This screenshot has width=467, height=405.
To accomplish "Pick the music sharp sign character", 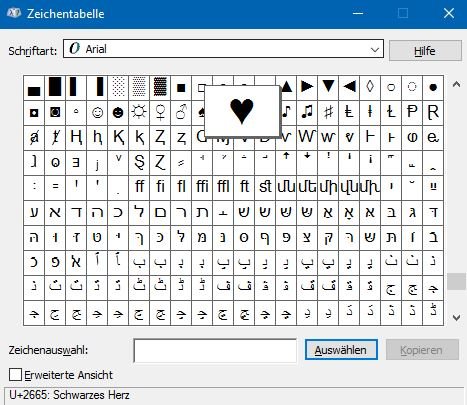I will (328, 113).
